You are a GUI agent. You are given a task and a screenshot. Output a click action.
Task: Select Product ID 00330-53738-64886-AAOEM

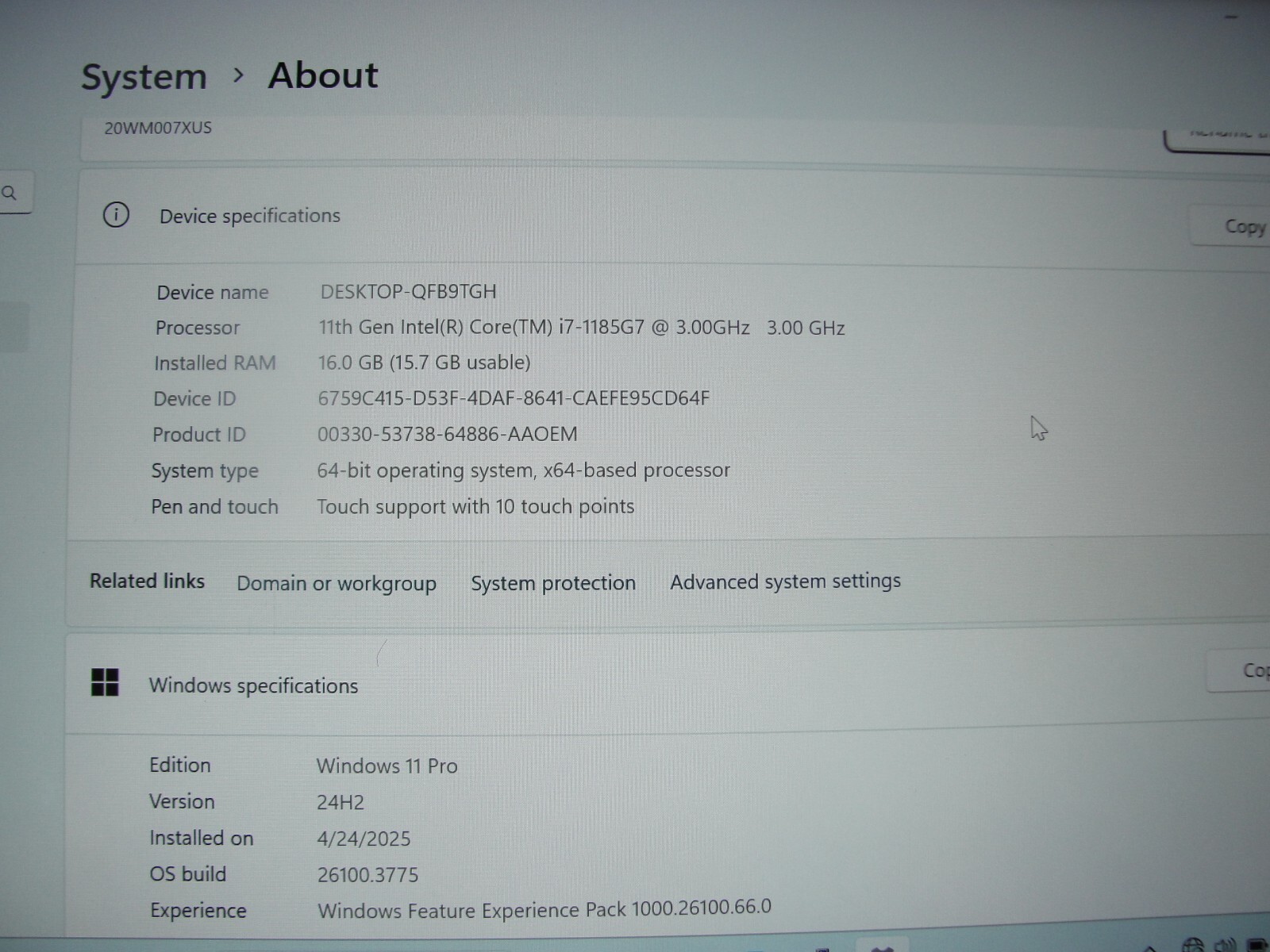point(448,434)
